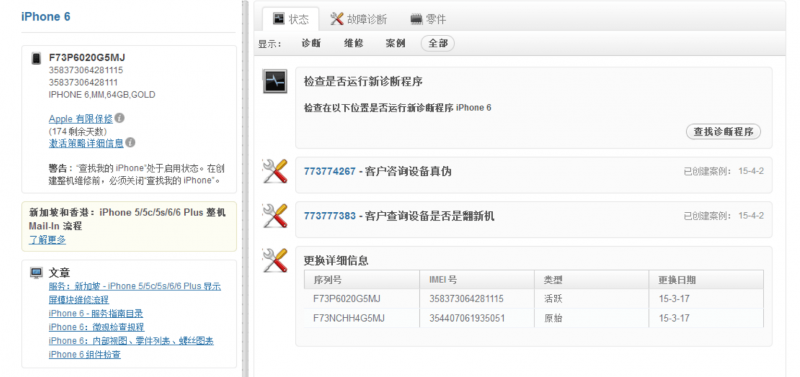Click the phone device icon beside F73P6020G5MJ
This screenshot has height=377, width=800.
tap(36, 59)
